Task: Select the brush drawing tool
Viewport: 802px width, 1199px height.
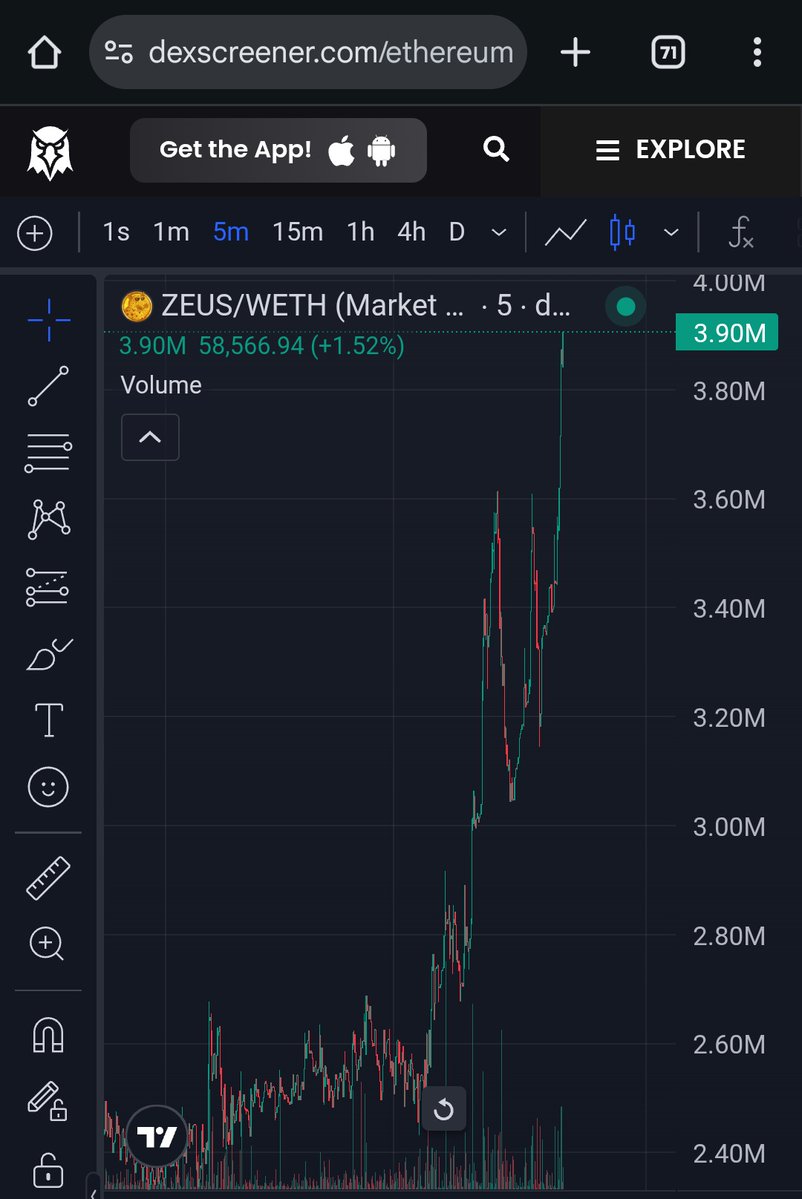Action: click(x=49, y=655)
